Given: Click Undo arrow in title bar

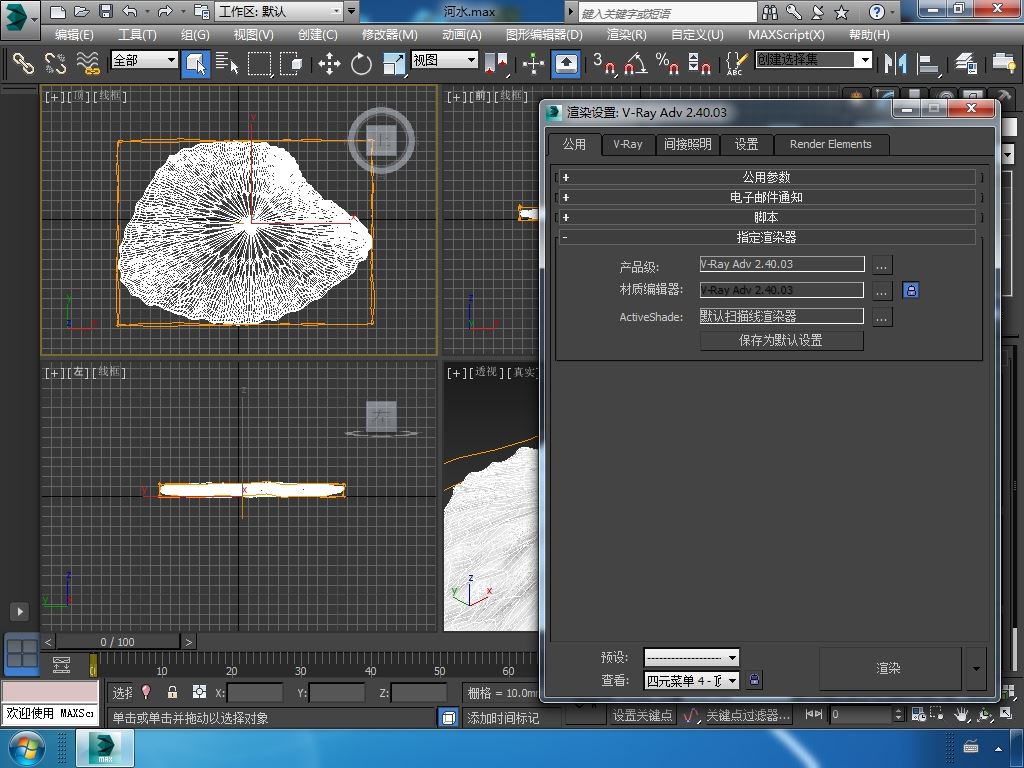Looking at the screenshot, I should pyautogui.click(x=130, y=11).
